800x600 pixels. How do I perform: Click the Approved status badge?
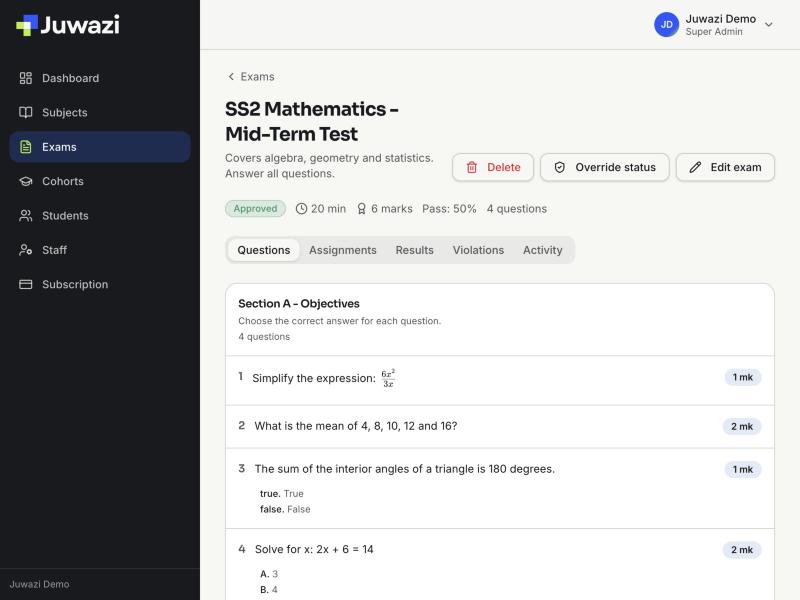pos(255,209)
